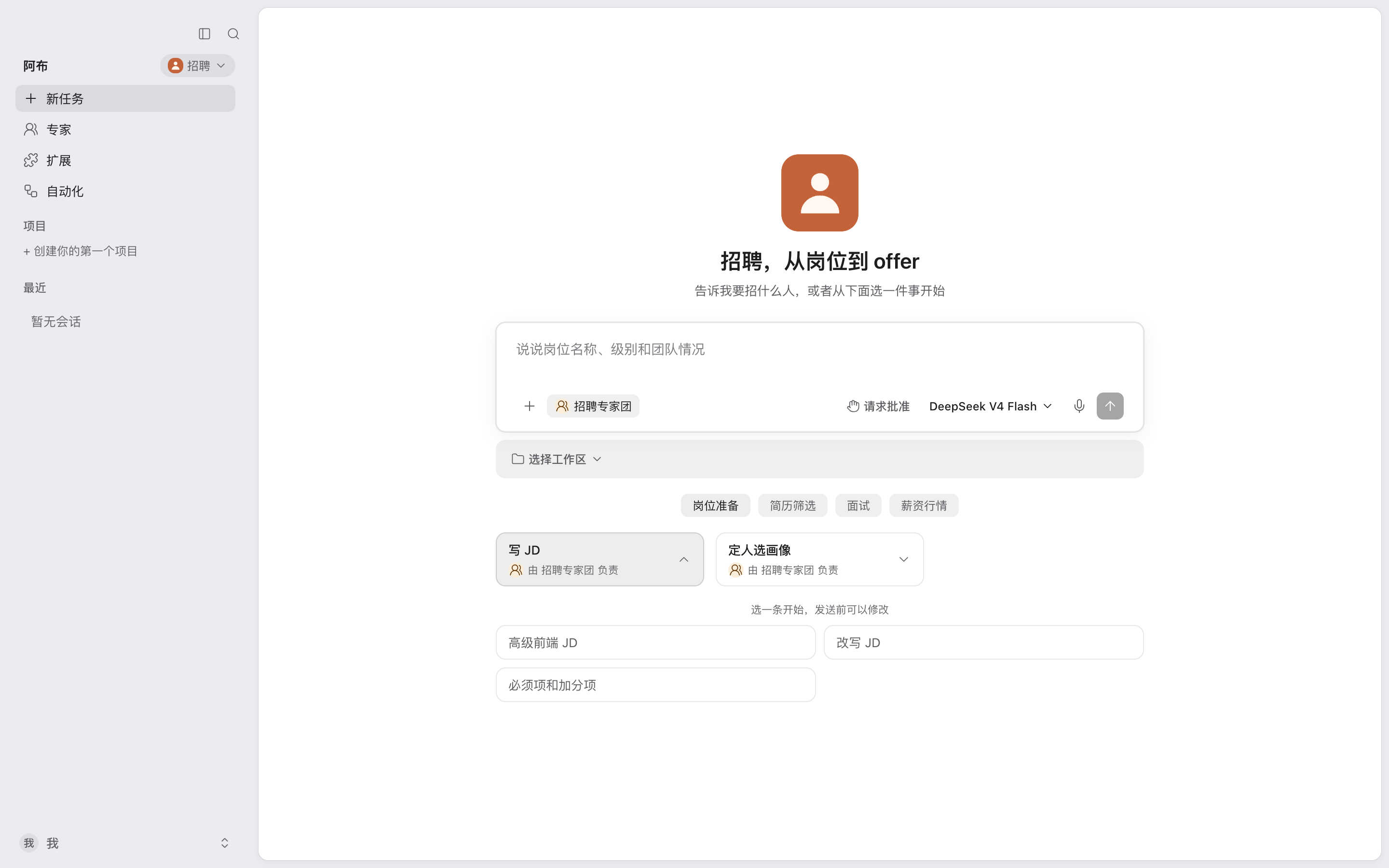Open the 专家 section
This screenshot has height=868, width=1389.
coord(125,129)
